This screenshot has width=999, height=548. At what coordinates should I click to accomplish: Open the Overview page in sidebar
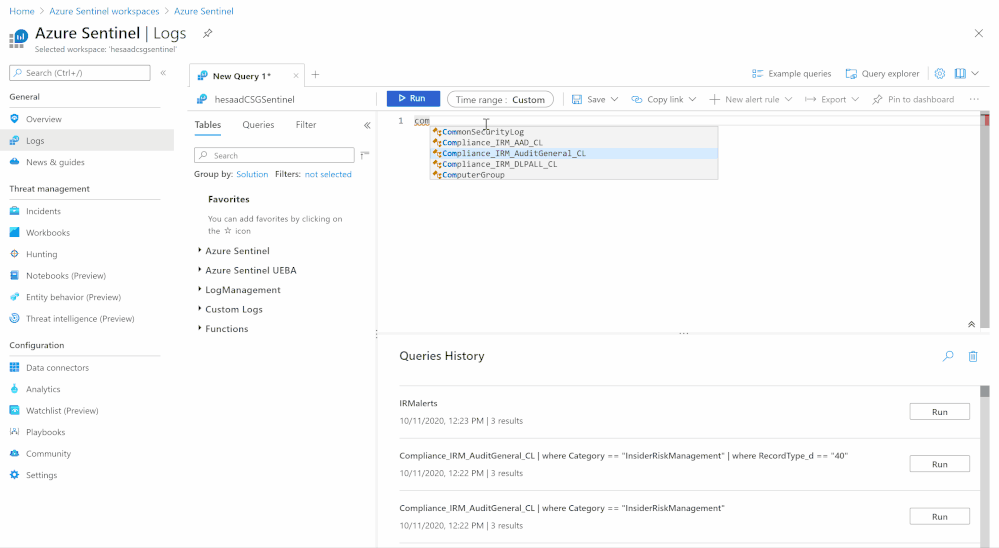click(43, 119)
